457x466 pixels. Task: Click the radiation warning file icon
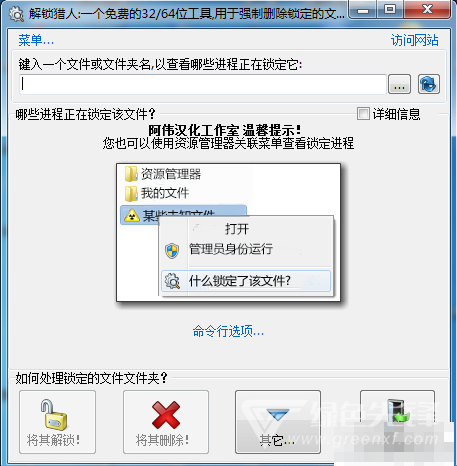point(132,215)
